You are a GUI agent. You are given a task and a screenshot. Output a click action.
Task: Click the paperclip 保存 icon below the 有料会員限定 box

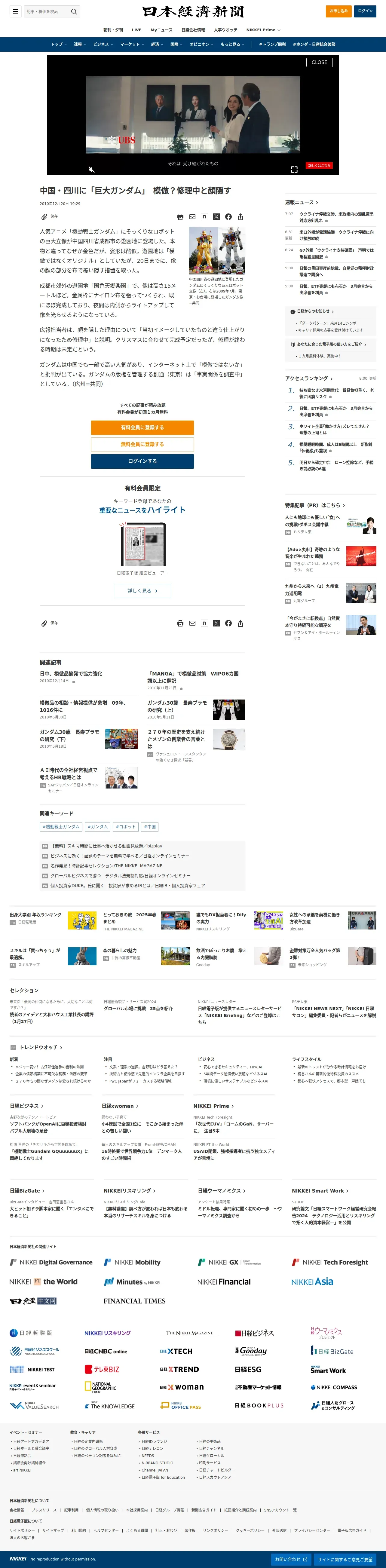point(44,623)
